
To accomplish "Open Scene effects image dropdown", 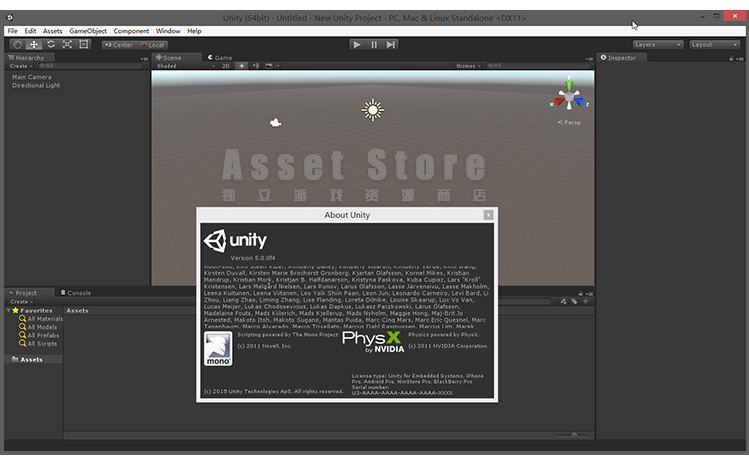I will pyautogui.click(x=271, y=66).
